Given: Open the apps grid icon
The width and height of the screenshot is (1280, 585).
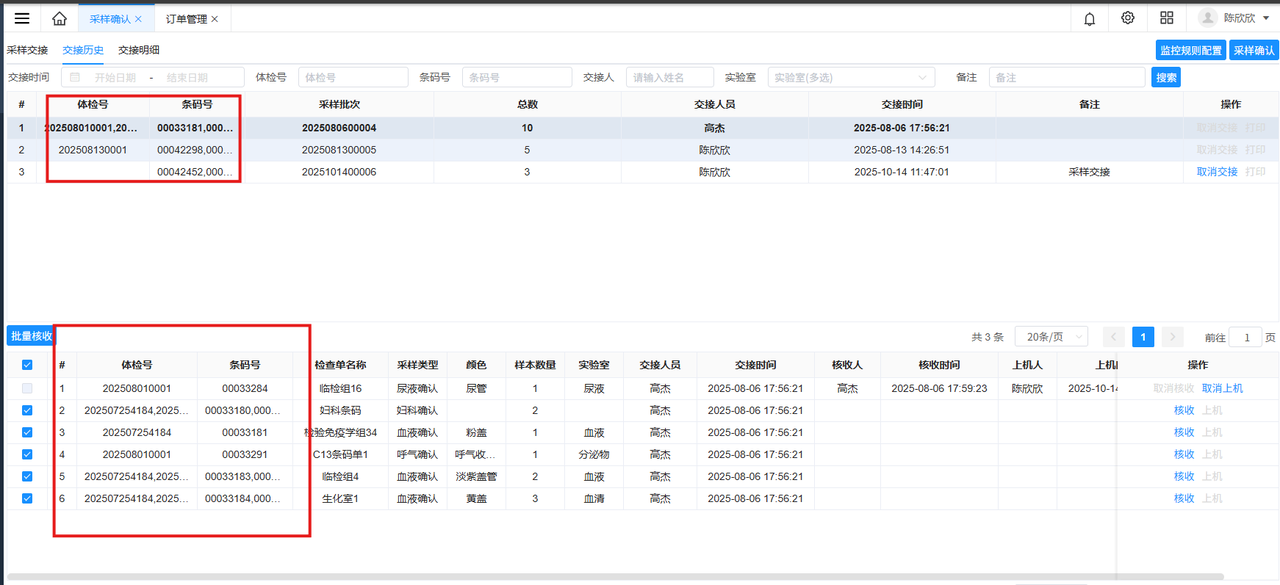Looking at the screenshot, I should point(1167,18).
